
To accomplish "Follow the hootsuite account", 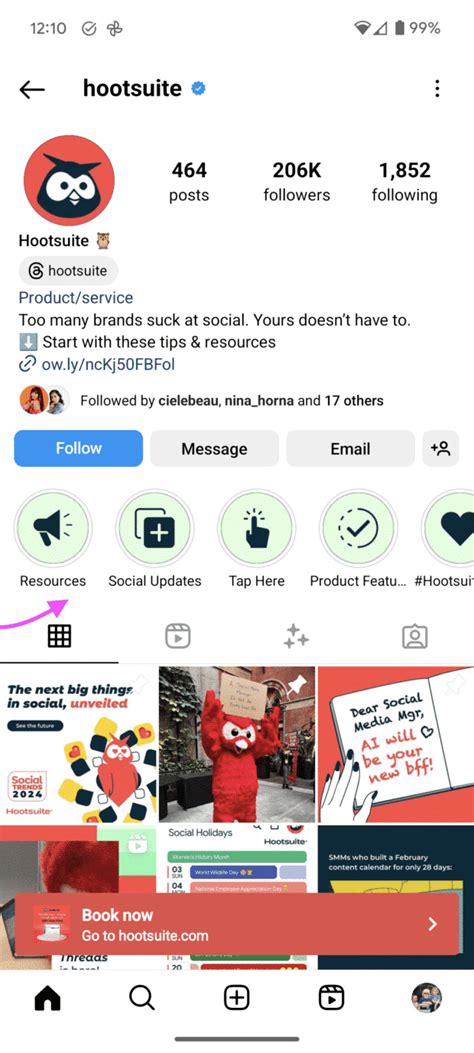I will click(x=79, y=449).
